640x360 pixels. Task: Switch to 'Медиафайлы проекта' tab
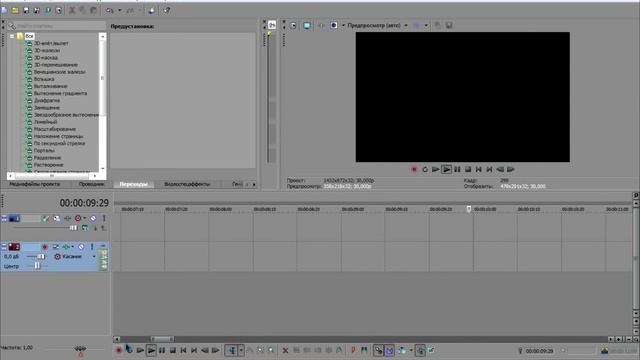coord(35,184)
